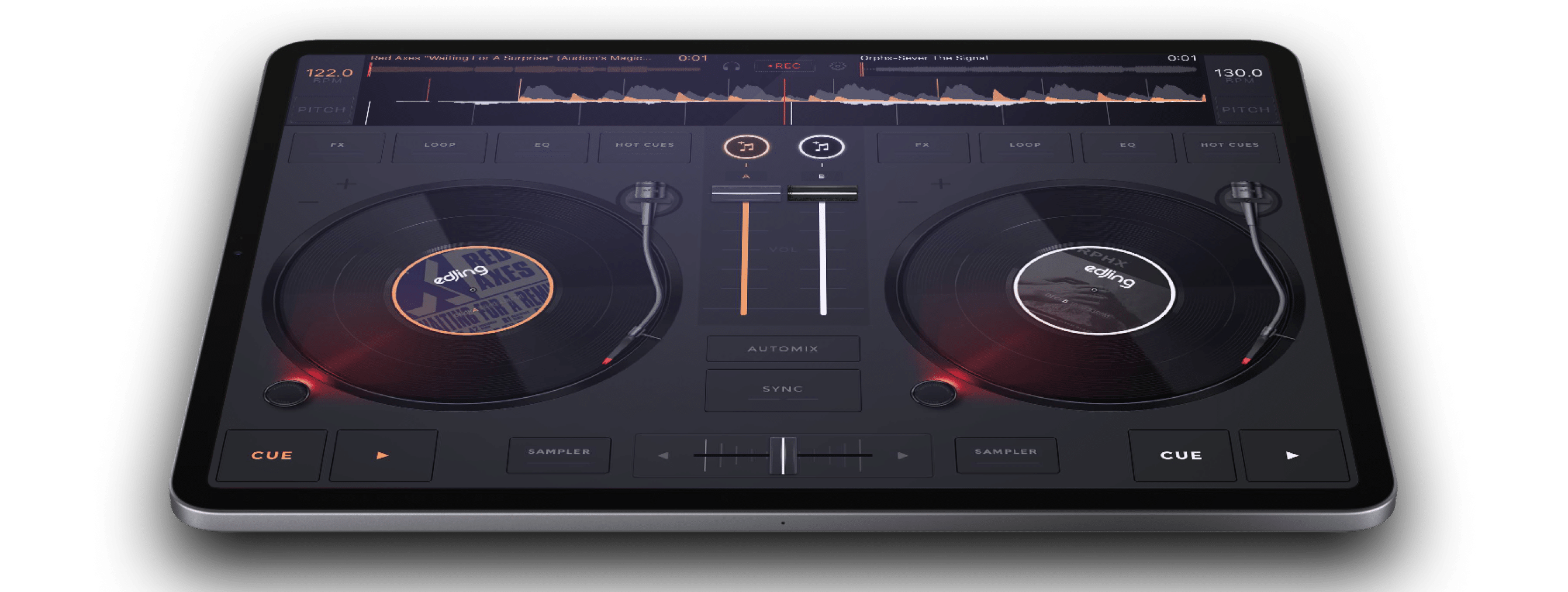This screenshot has width=1568, height=592.
Task: Expand the left deck FX panel
Action: point(337,146)
